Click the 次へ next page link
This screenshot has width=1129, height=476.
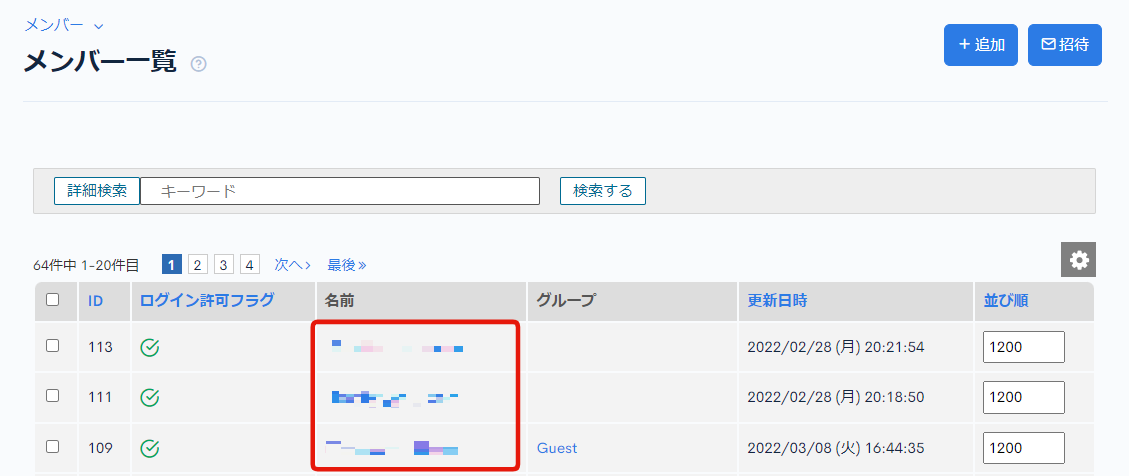tap(292, 265)
